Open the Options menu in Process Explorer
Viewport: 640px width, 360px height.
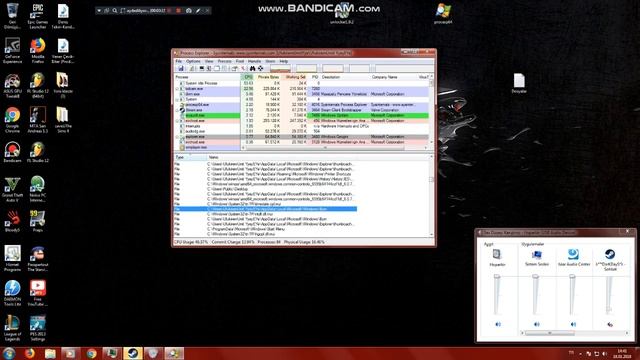pos(193,61)
